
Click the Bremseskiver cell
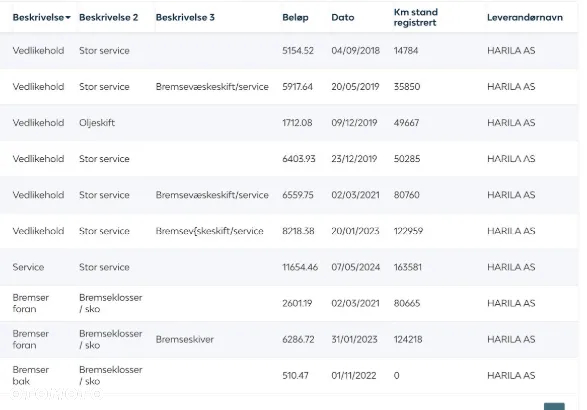(x=185, y=339)
